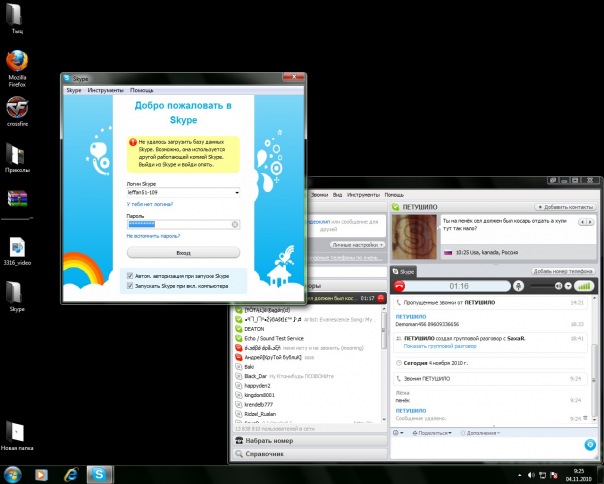Image resolution: width=604 pixels, height=484 pixels.
Task: Open Internet Explorer from taskbar
Action: coord(70,474)
